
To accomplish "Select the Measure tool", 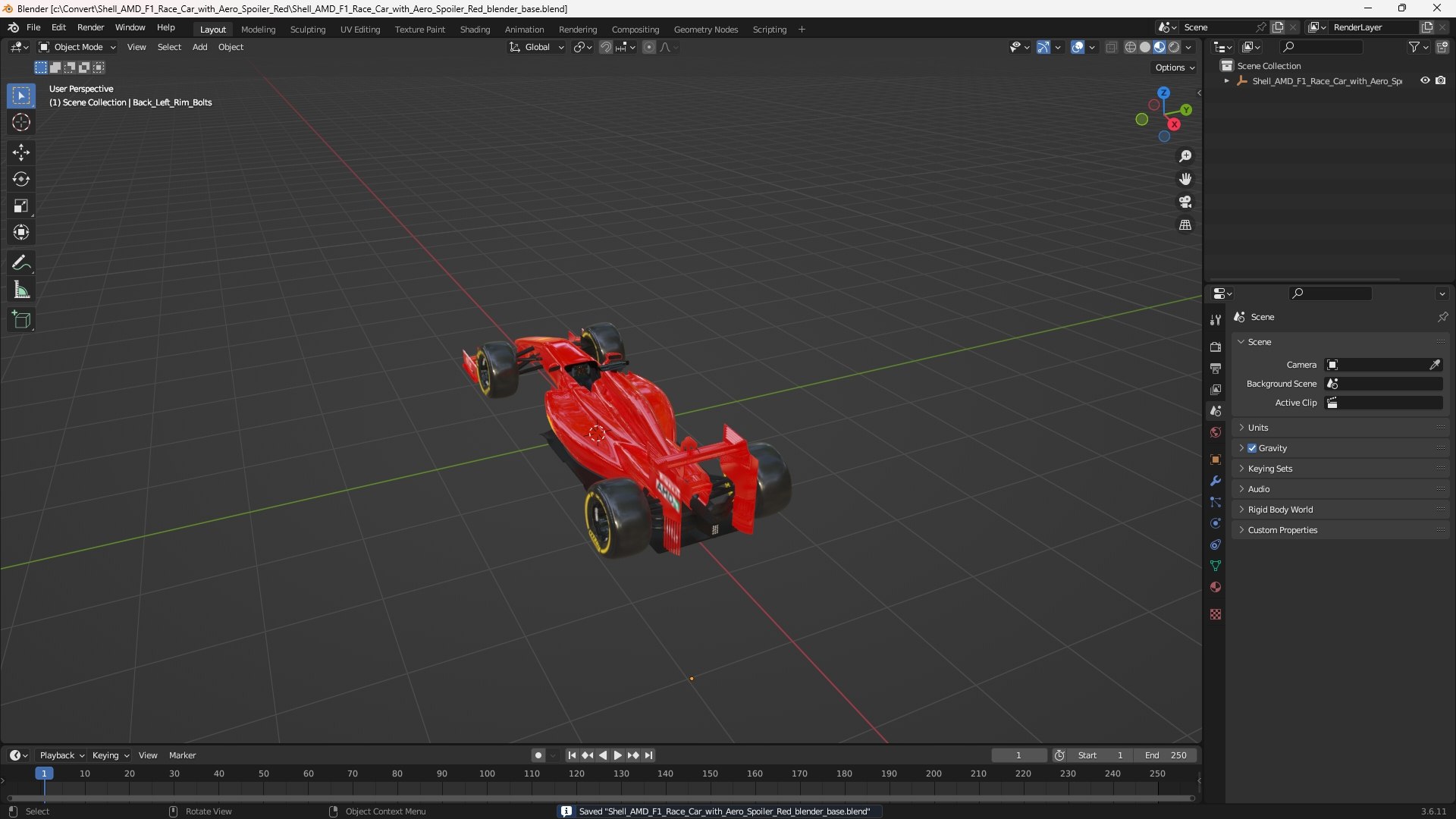I will coord(21,290).
